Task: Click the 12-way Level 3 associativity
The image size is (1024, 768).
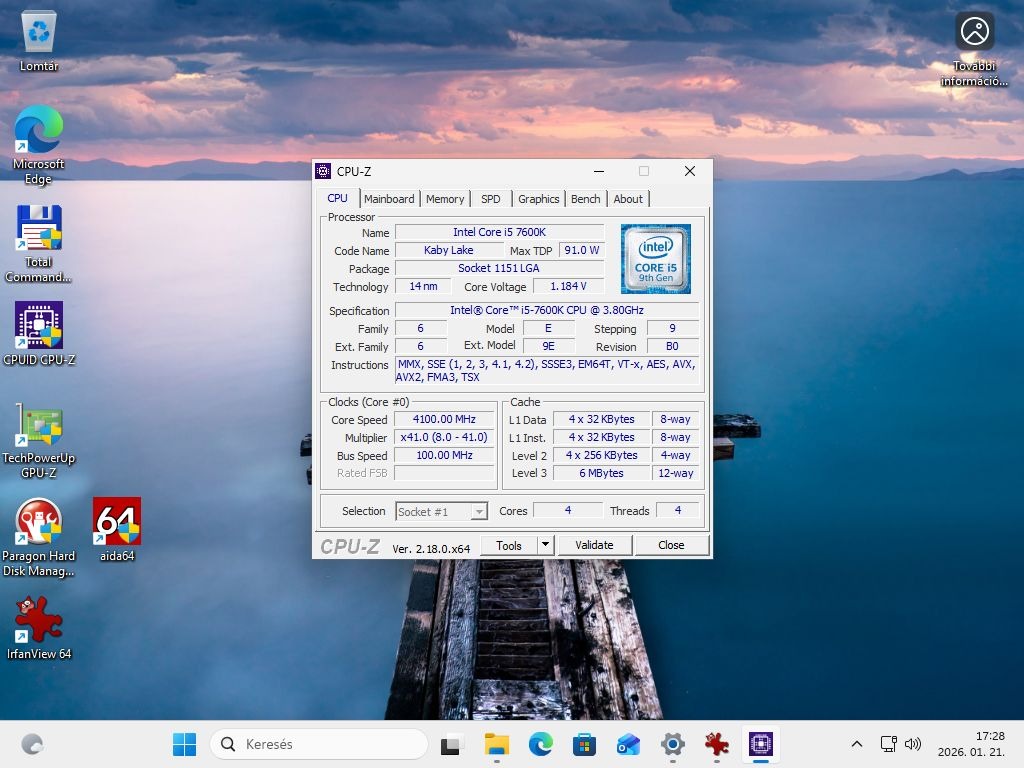Action: [676, 473]
